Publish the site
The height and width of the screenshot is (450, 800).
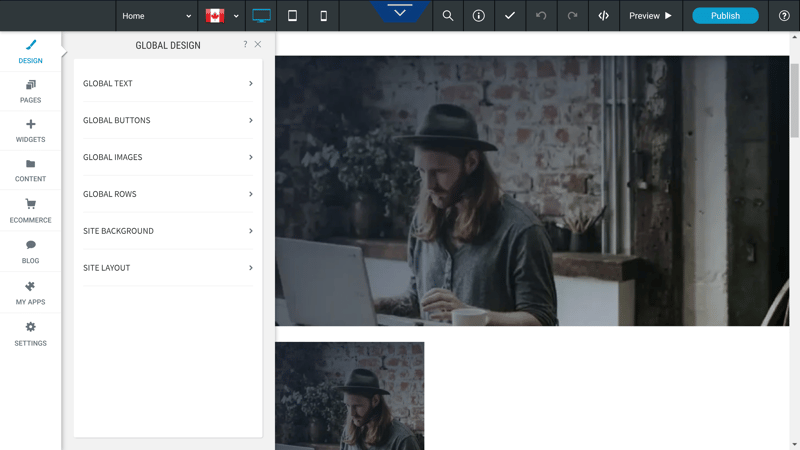[x=725, y=16]
